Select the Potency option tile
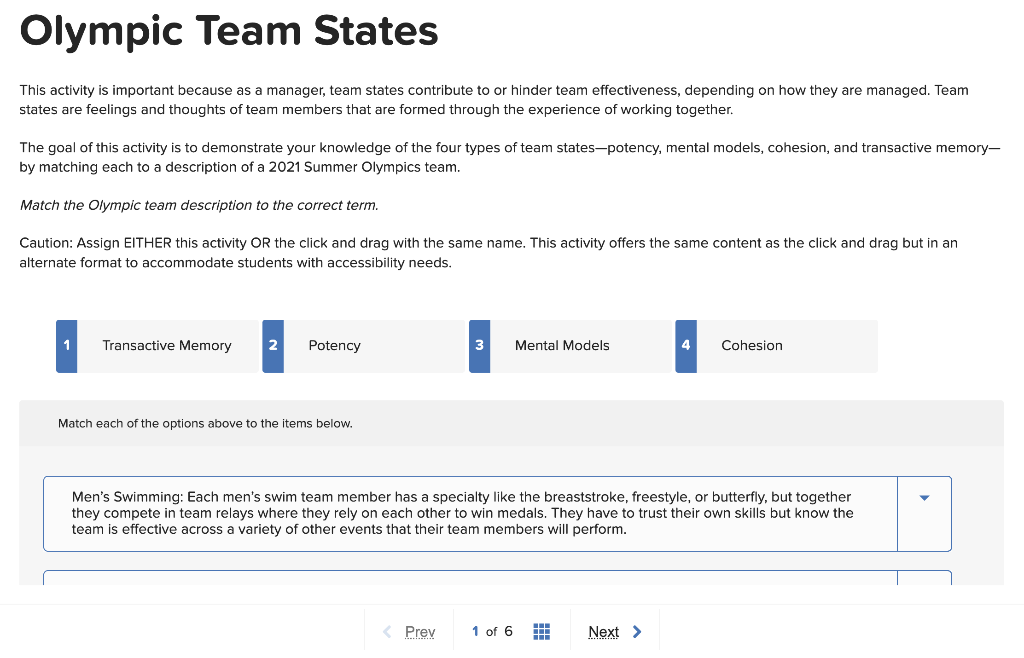 (334, 345)
